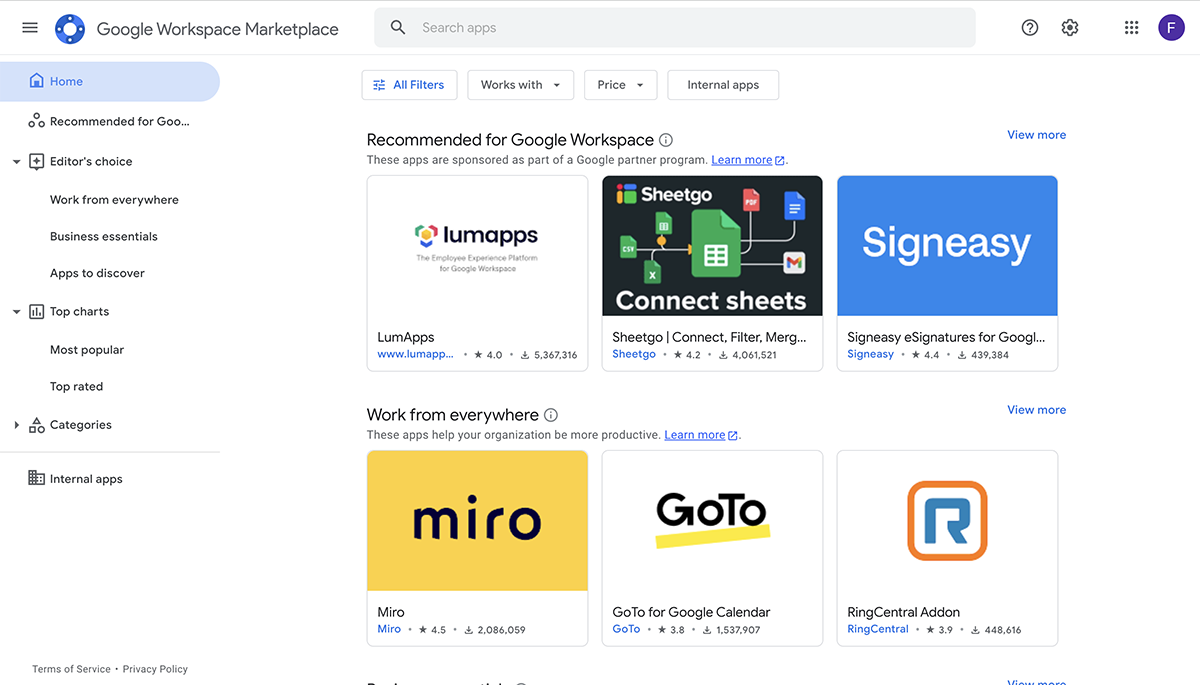1200x685 pixels.
Task: Collapse the Editor's choice section
Action: coord(16,162)
